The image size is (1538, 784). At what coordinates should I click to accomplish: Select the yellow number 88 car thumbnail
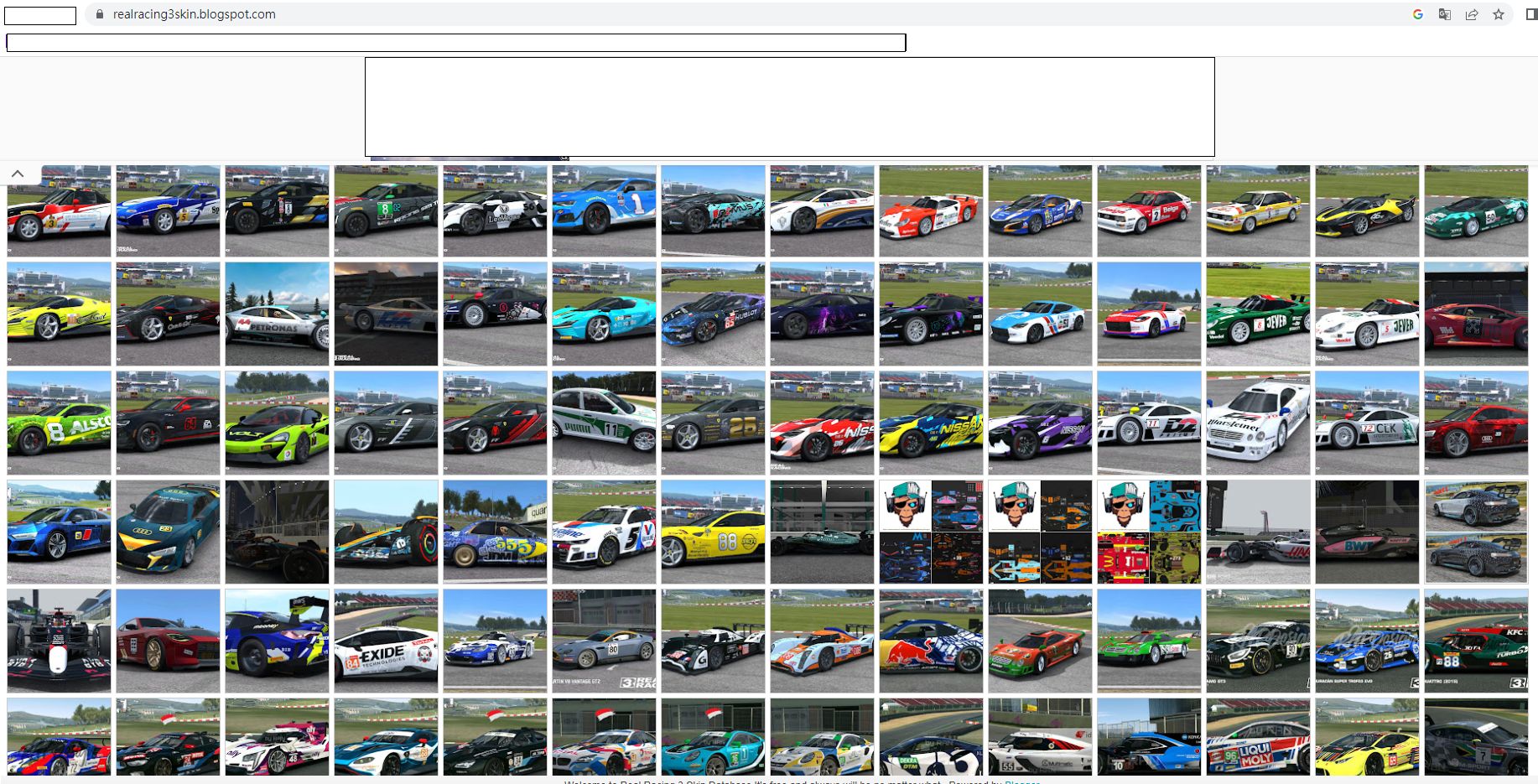point(713,532)
